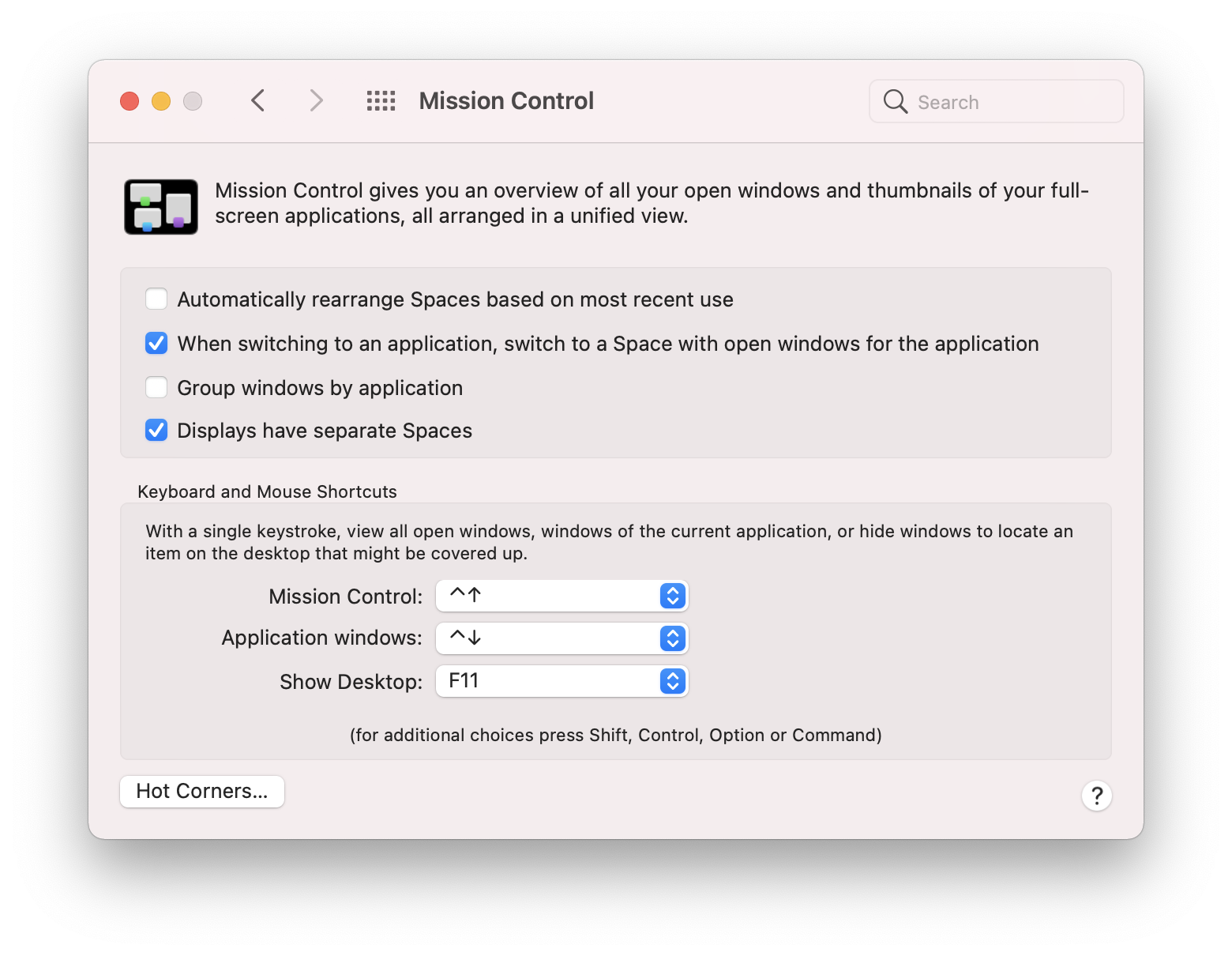Open the Show Desktop F11 dropdown
Screen dimensions: 1232x956
562,681
